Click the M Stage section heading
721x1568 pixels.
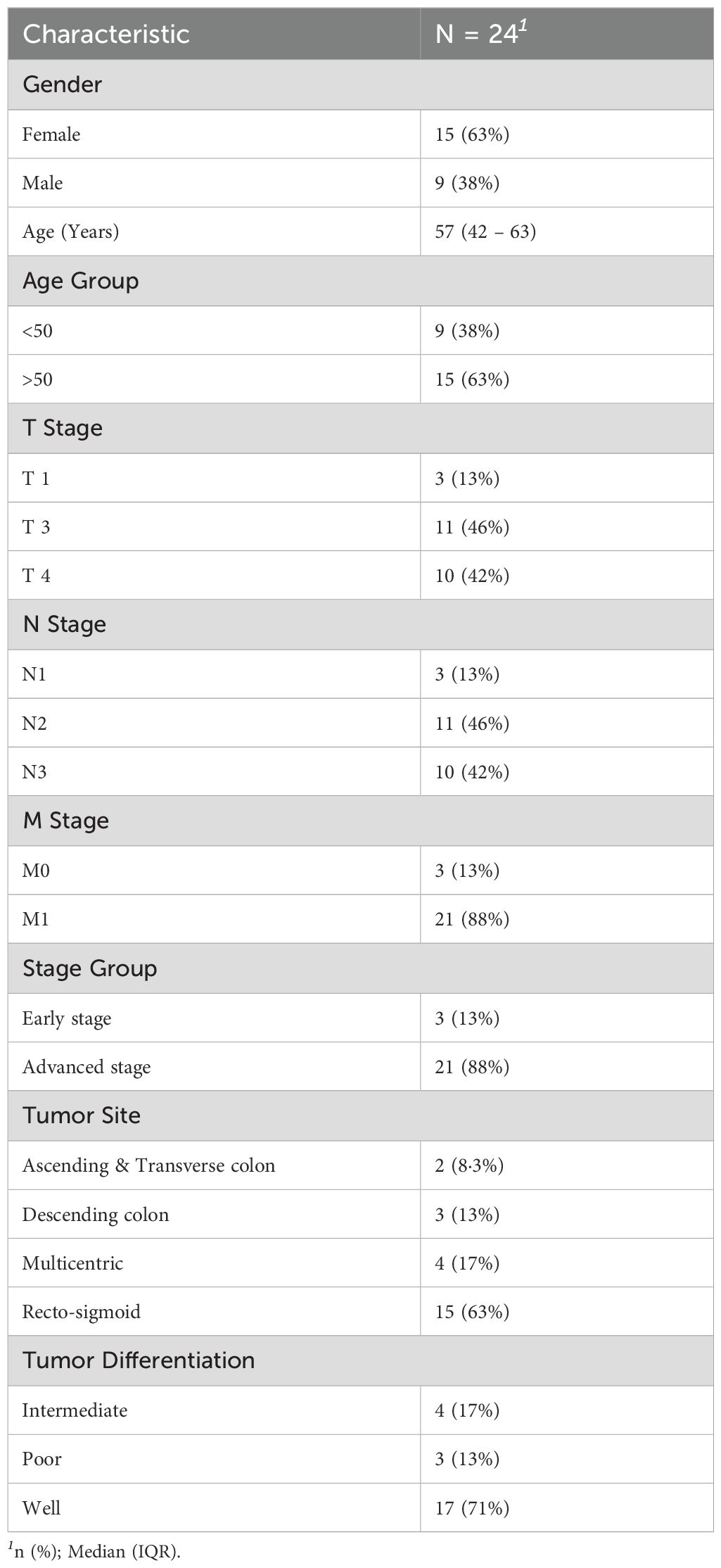pos(66,821)
